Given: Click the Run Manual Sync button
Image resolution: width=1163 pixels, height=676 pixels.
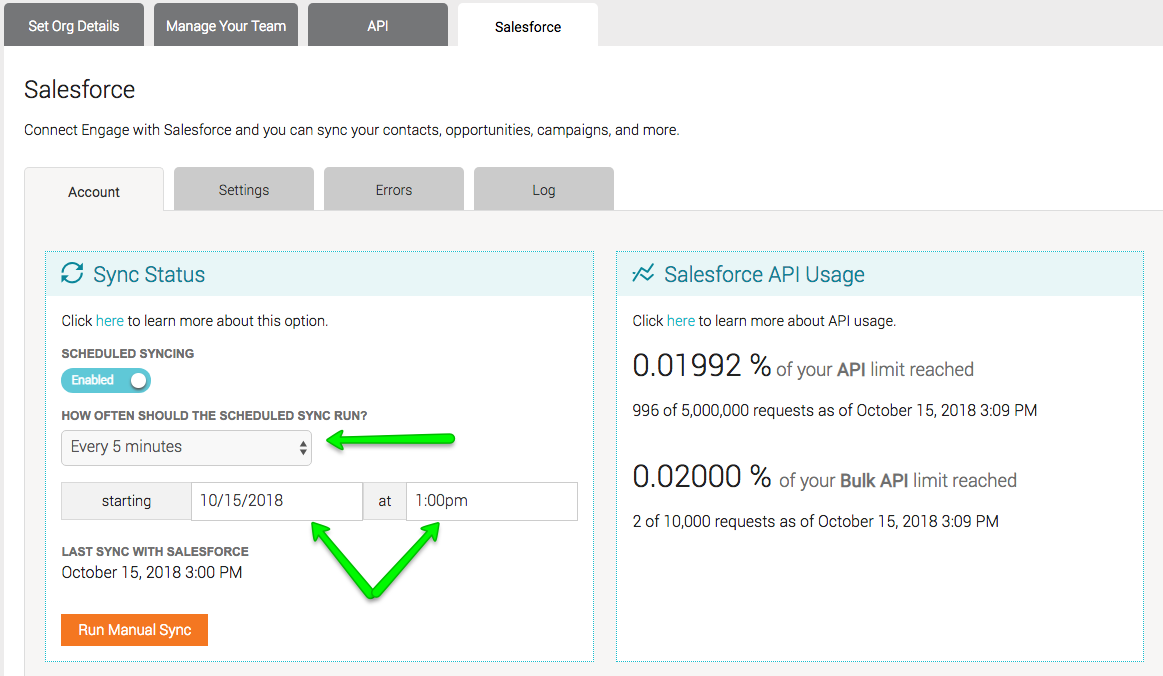Looking at the screenshot, I should coord(134,630).
